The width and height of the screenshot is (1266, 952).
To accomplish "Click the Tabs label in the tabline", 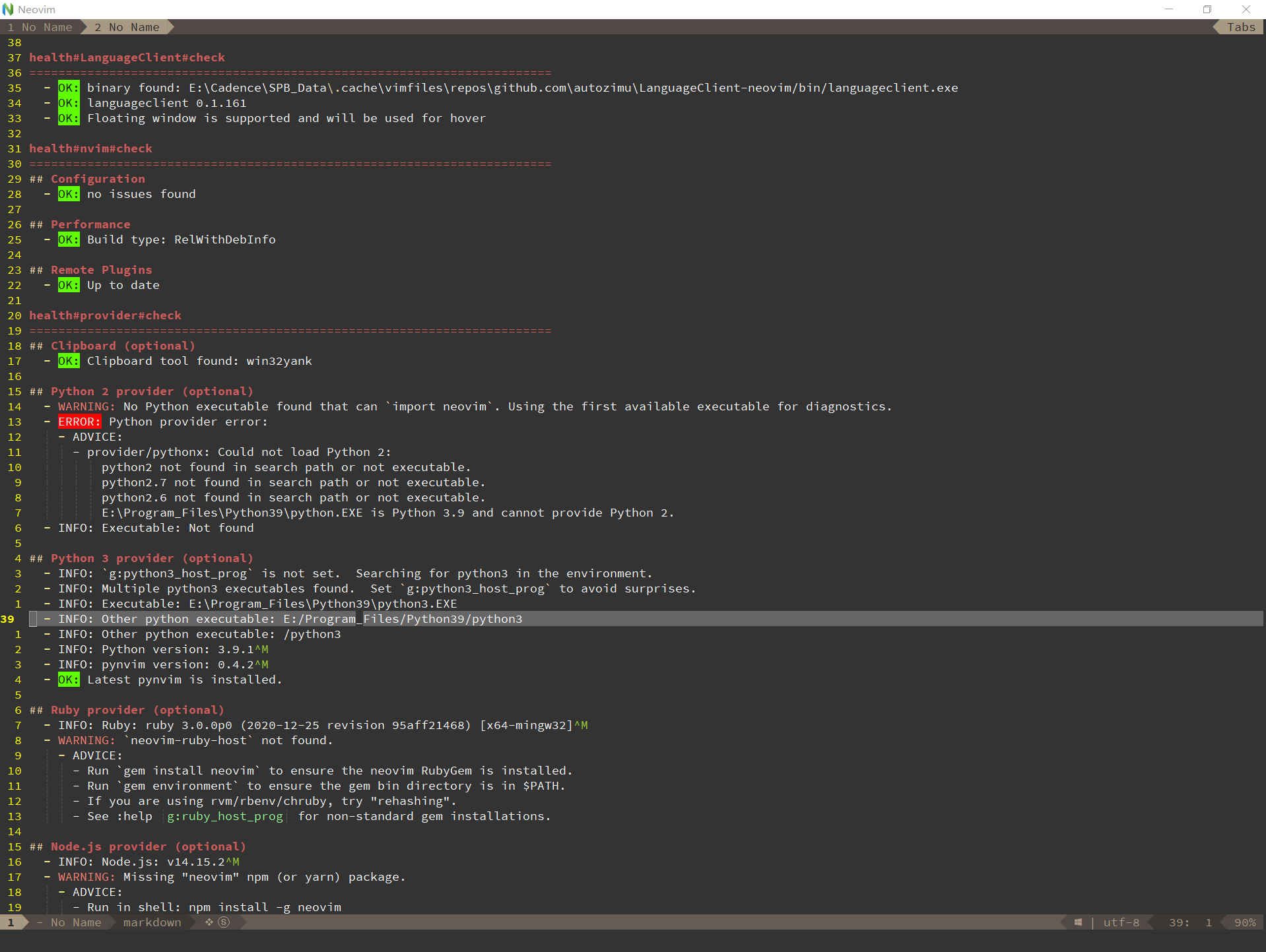I will point(1241,27).
